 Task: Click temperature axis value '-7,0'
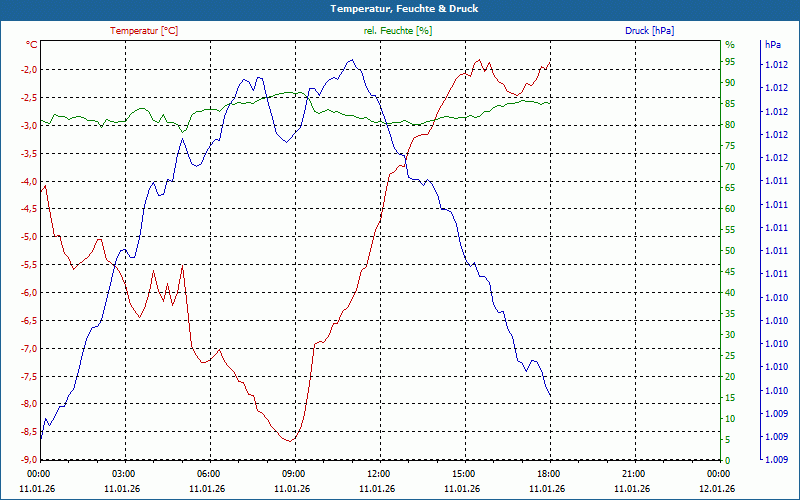tap(29, 348)
